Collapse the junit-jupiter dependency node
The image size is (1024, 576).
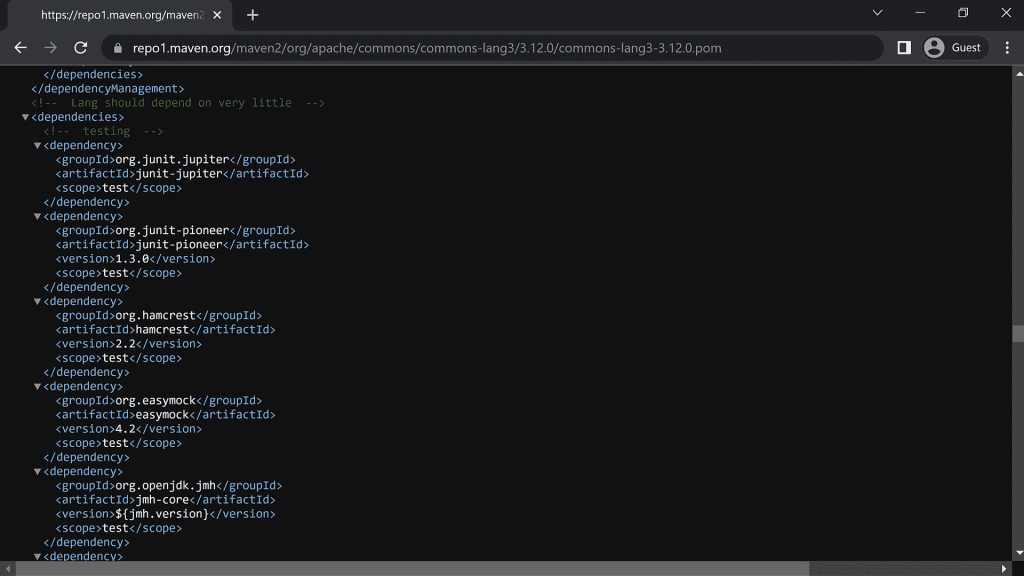pos(37,146)
